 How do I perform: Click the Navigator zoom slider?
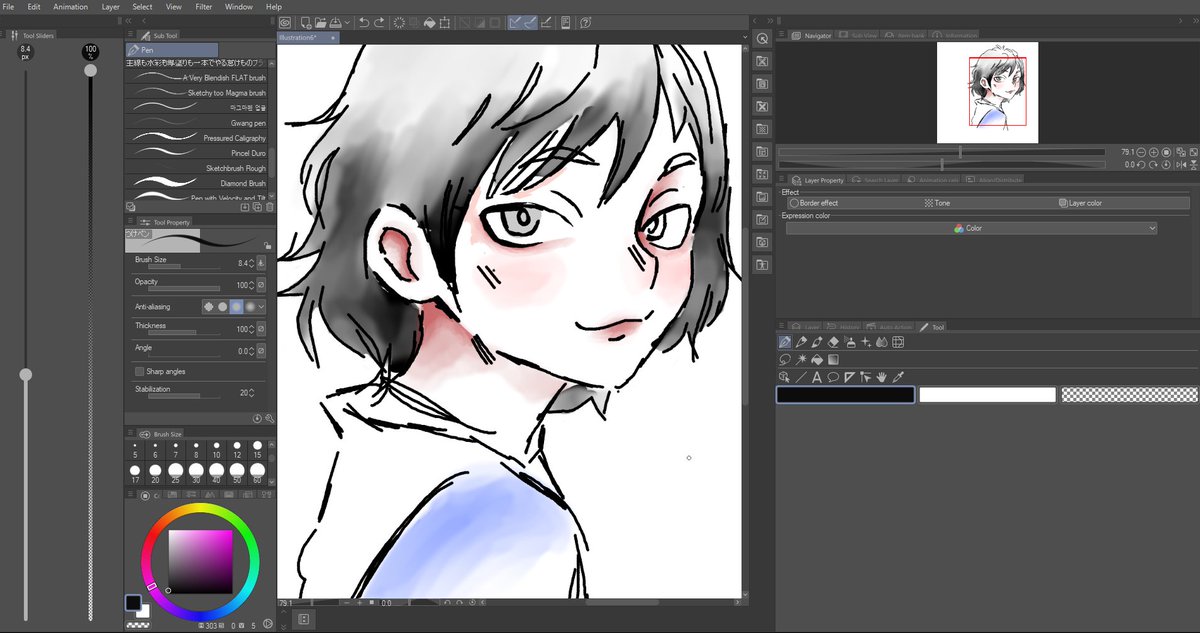coord(942,152)
